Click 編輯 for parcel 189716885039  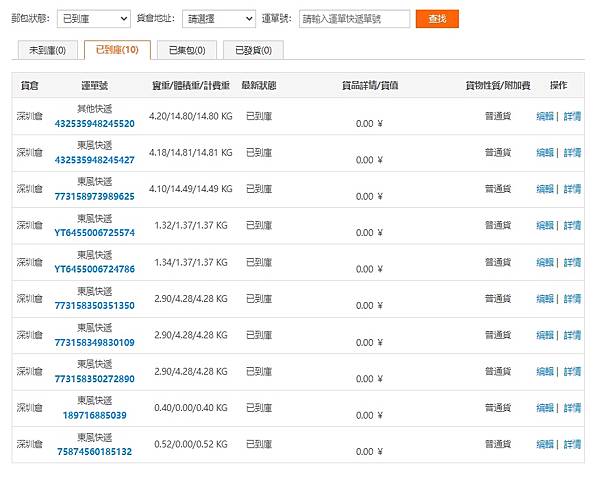pyautogui.click(x=545, y=407)
